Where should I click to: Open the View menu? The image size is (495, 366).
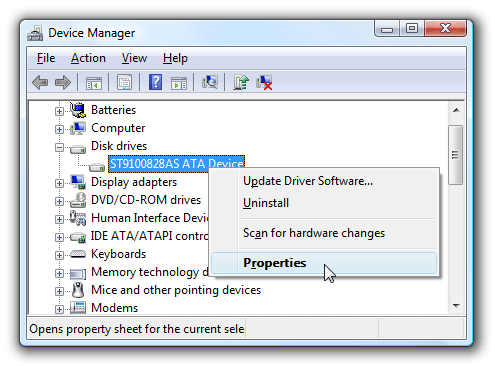(134, 58)
